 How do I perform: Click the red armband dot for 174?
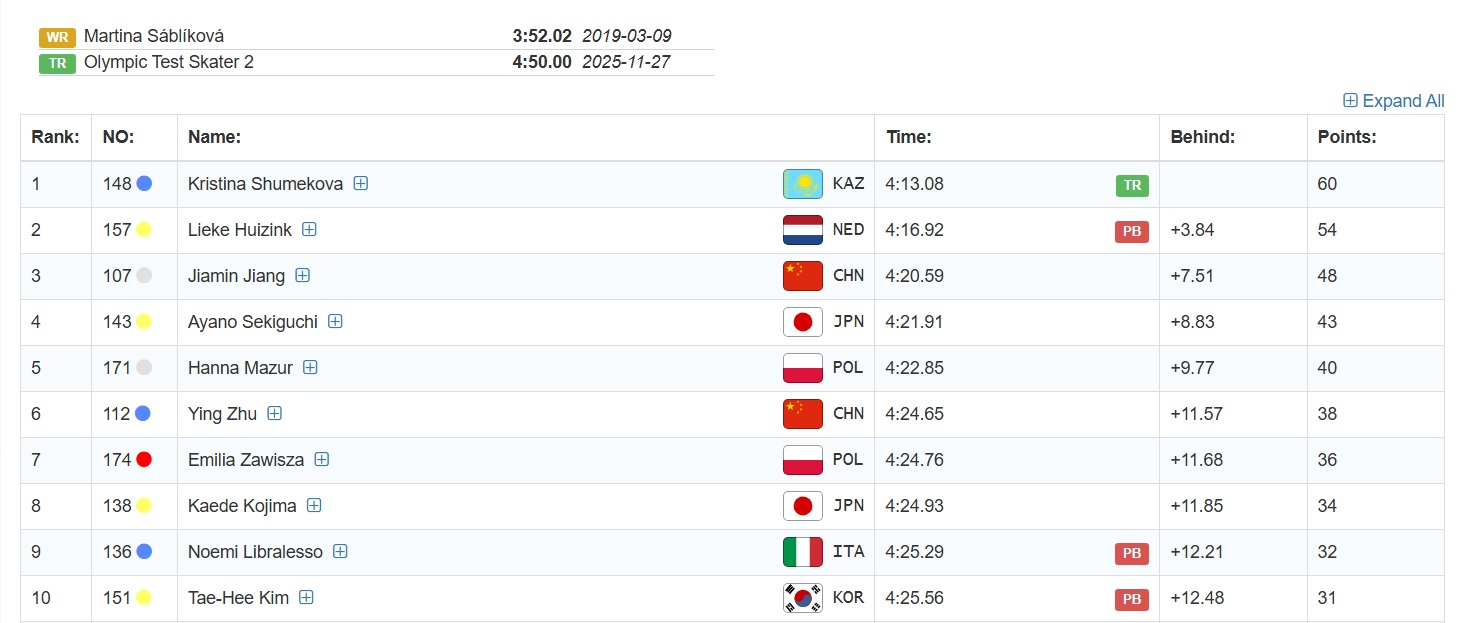[x=144, y=460]
